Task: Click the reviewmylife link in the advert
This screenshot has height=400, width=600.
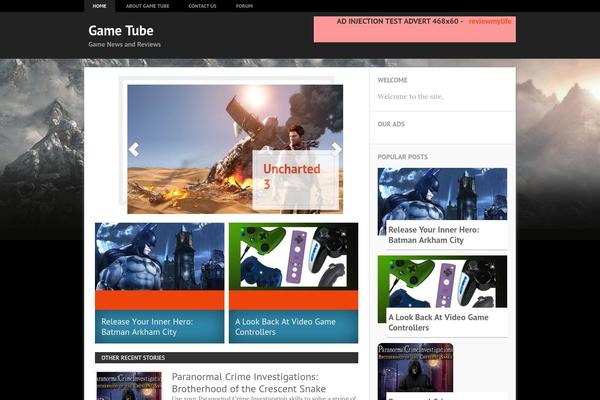Action: point(490,21)
